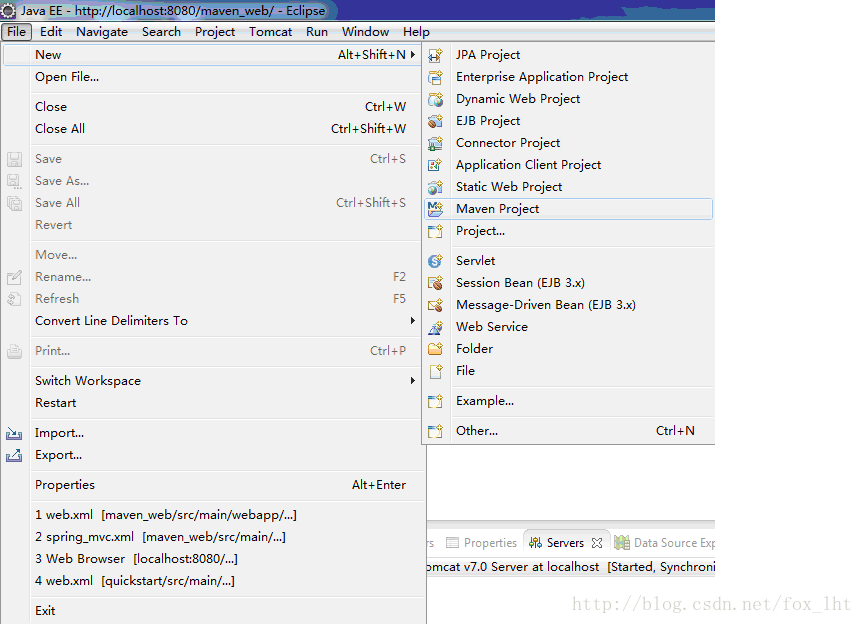Click the Servlet icon in submenu
The image size is (864, 624).
tap(435, 261)
